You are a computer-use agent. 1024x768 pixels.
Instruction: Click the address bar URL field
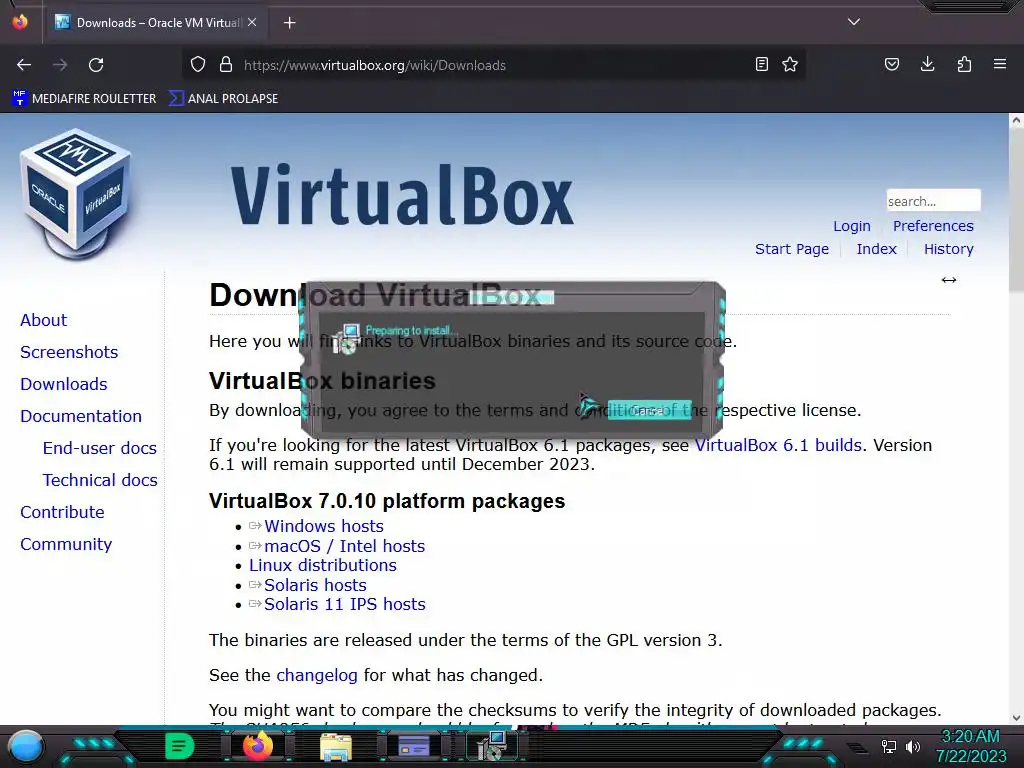click(496, 65)
